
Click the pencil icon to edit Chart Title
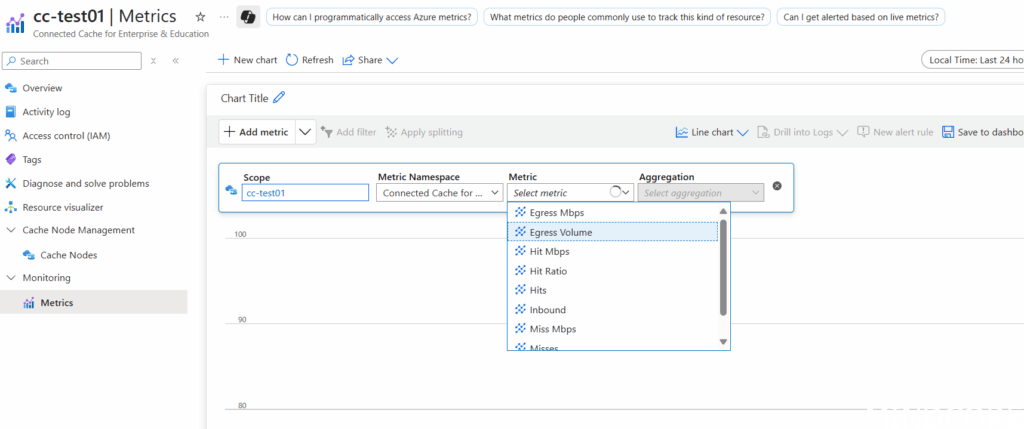point(279,97)
